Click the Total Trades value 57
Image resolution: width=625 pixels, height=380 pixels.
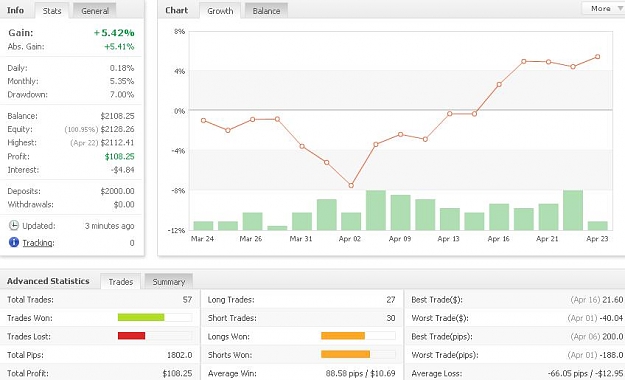tap(187, 299)
